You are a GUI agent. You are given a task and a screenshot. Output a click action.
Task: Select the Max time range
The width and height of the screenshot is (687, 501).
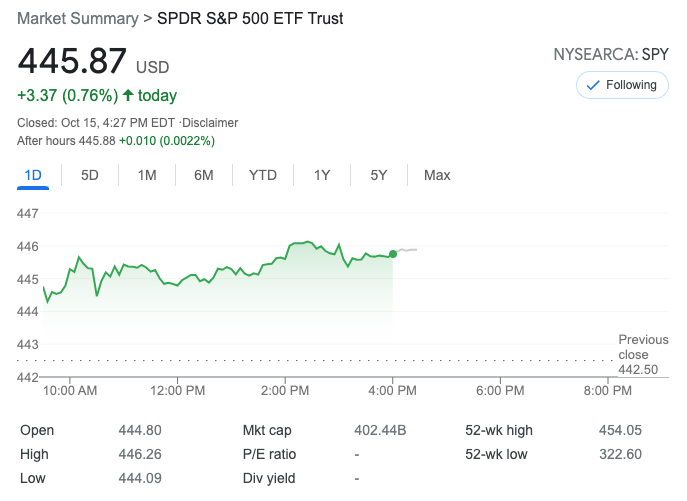[x=437, y=175]
